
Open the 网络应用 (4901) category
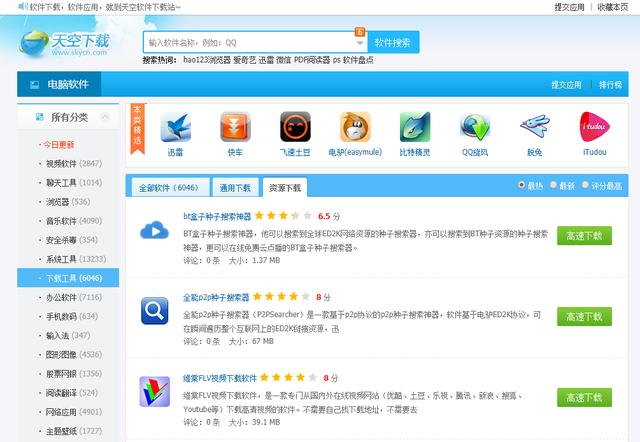pyautogui.click(x=74, y=412)
